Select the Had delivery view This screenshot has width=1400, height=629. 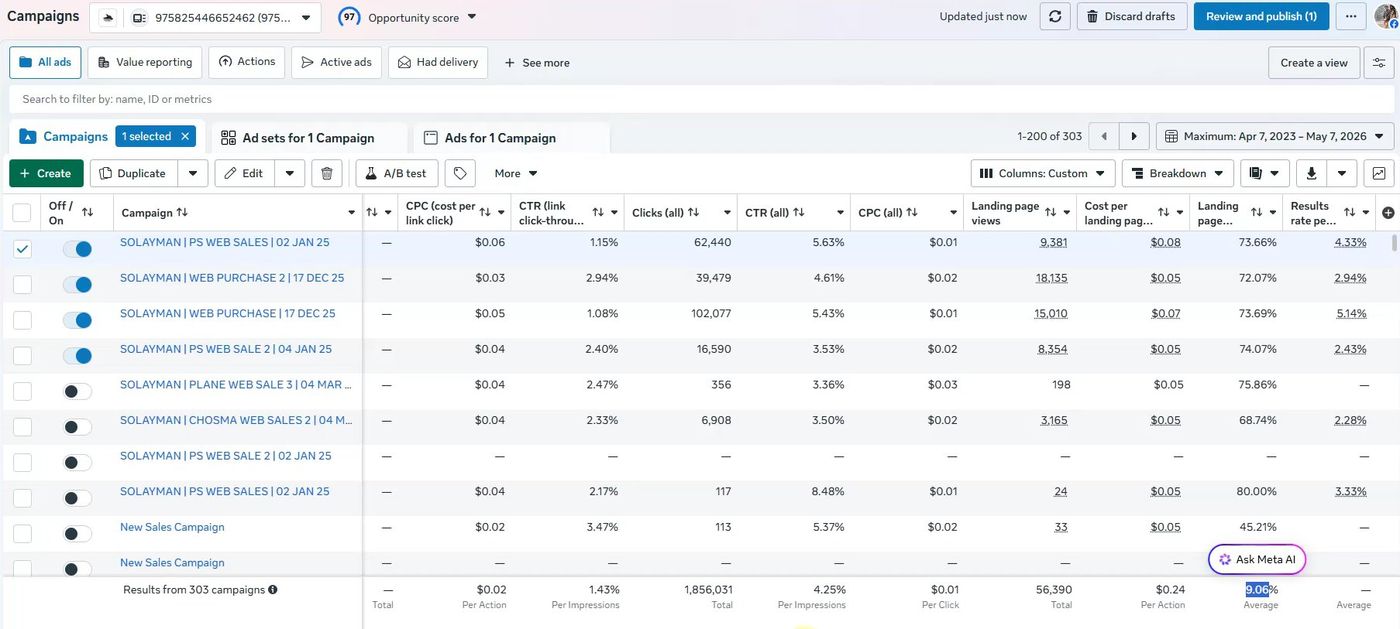click(x=438, y=62)
